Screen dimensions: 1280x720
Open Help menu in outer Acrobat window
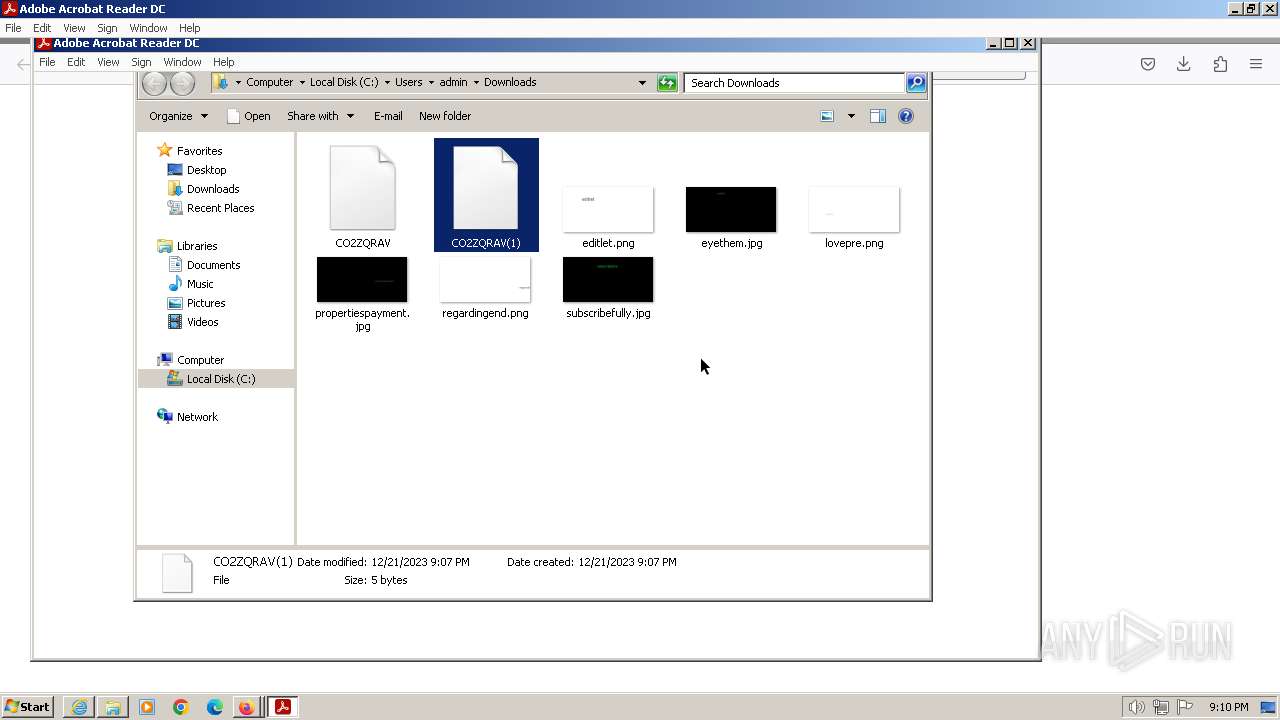(x=189, y=28)
